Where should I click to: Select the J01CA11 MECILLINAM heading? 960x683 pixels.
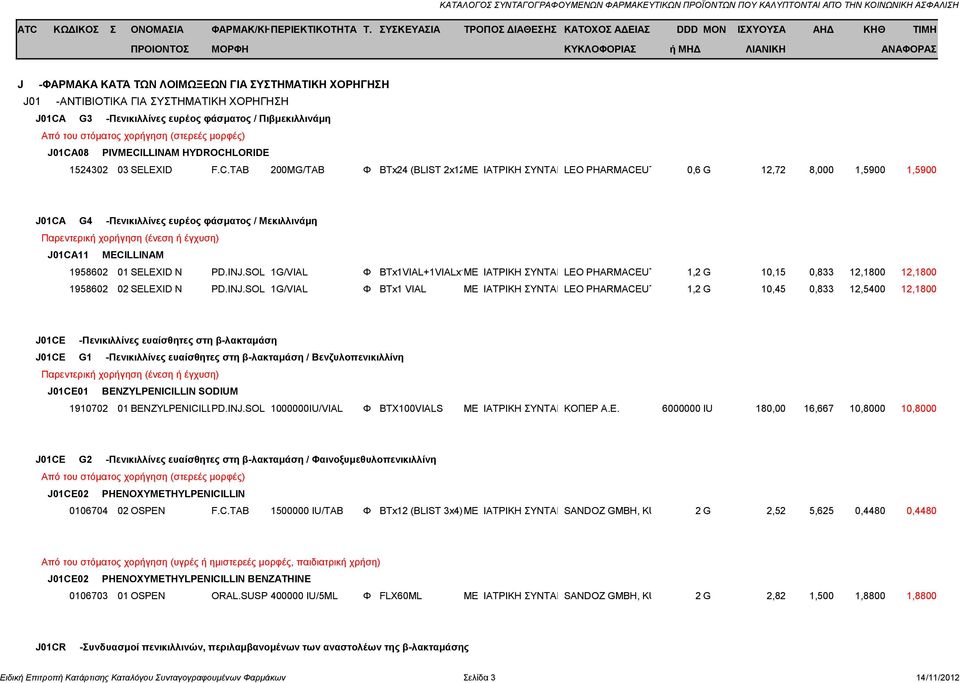click(105, 255)
